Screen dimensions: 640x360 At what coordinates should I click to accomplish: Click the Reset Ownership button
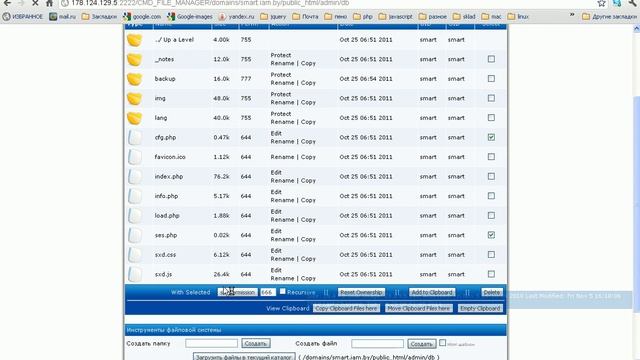point(361,292)
